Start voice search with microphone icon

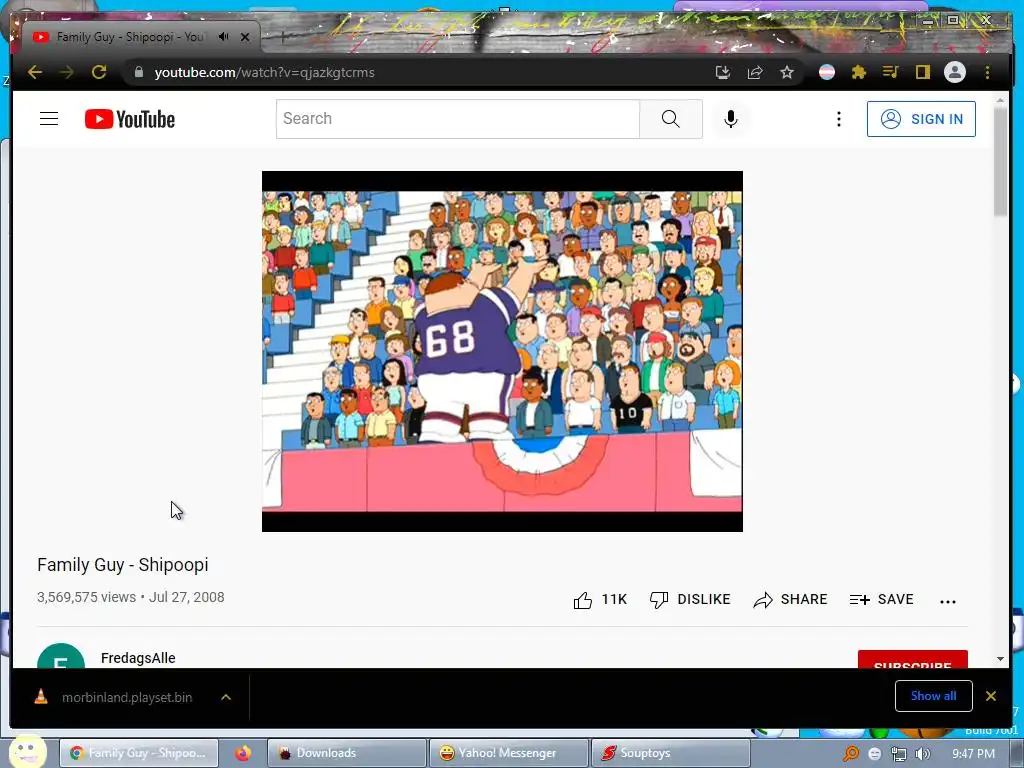(x=731, y=119)
